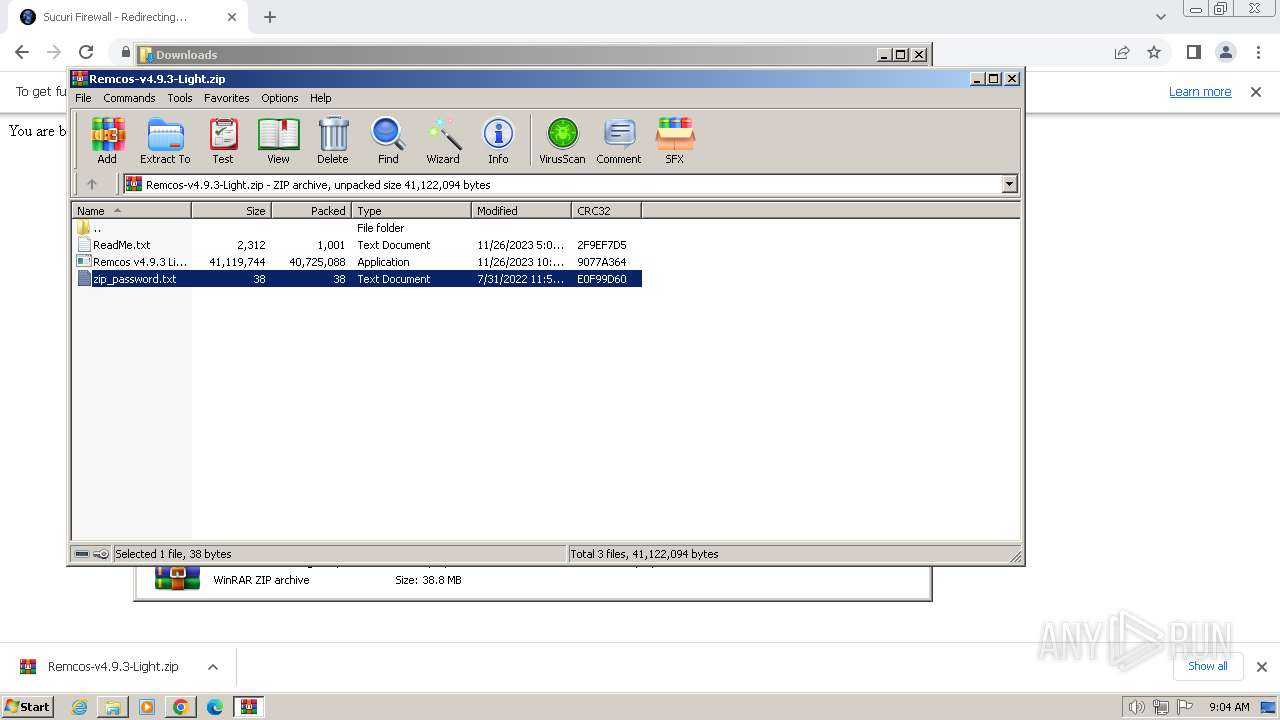This screenshot has width=1280, height=720.
Task: Expand download item options chevron
Action: point(212,667)
